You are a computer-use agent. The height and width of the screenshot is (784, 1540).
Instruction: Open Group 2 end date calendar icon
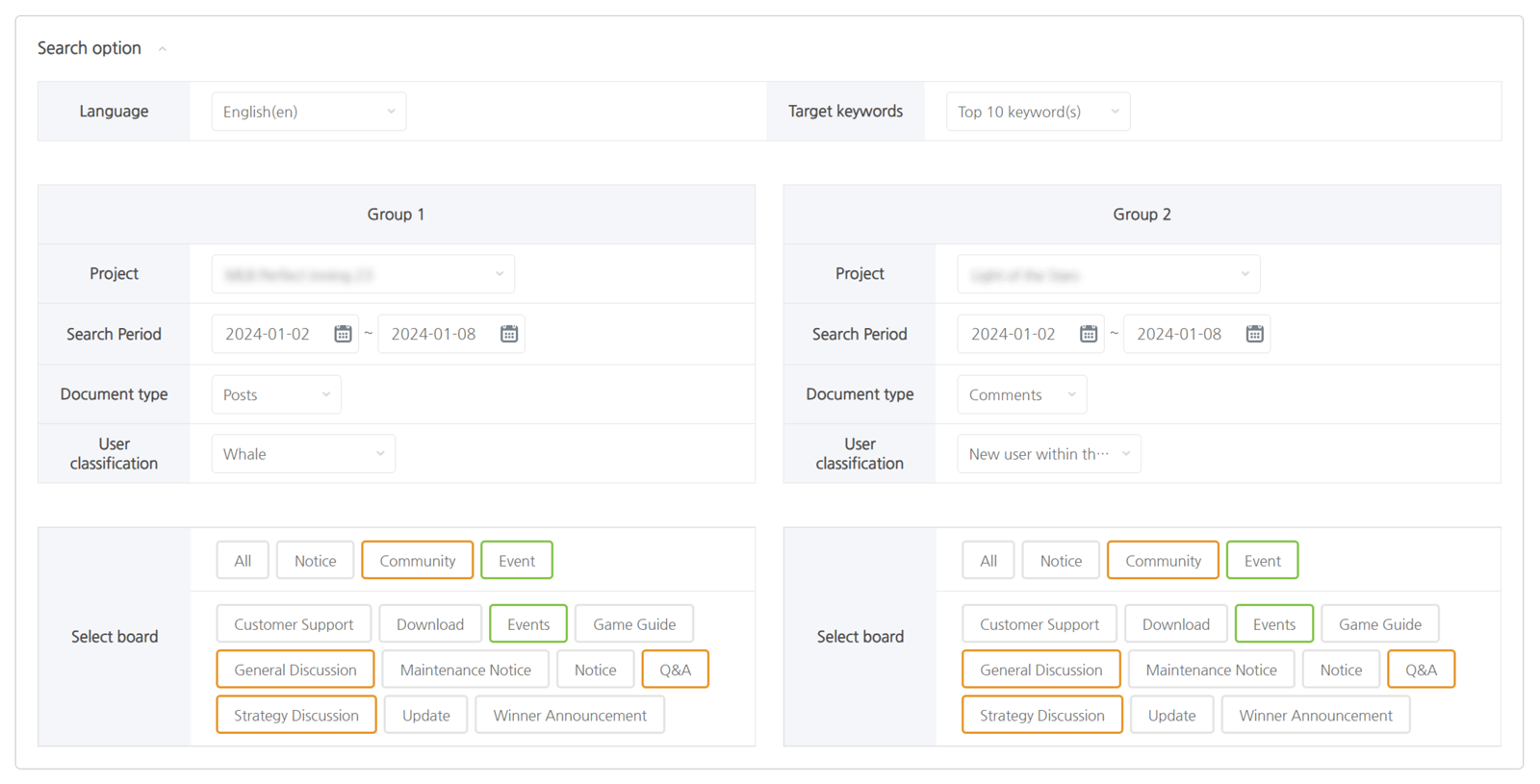click(x=1254, y=334)
